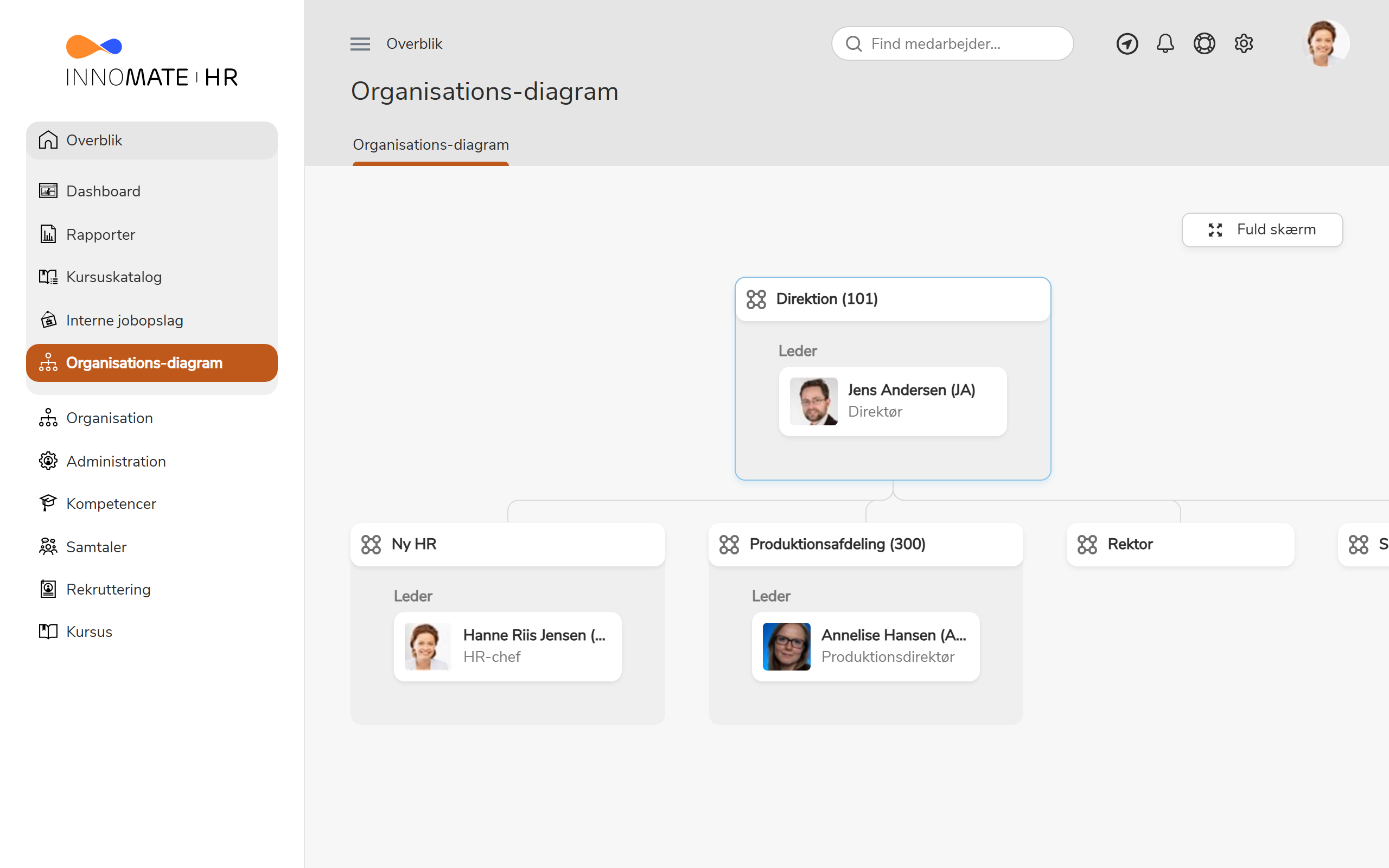Click the Kursus open book icon
Viewport: 1389px width, 868px height.
click(x=48, y=631)
